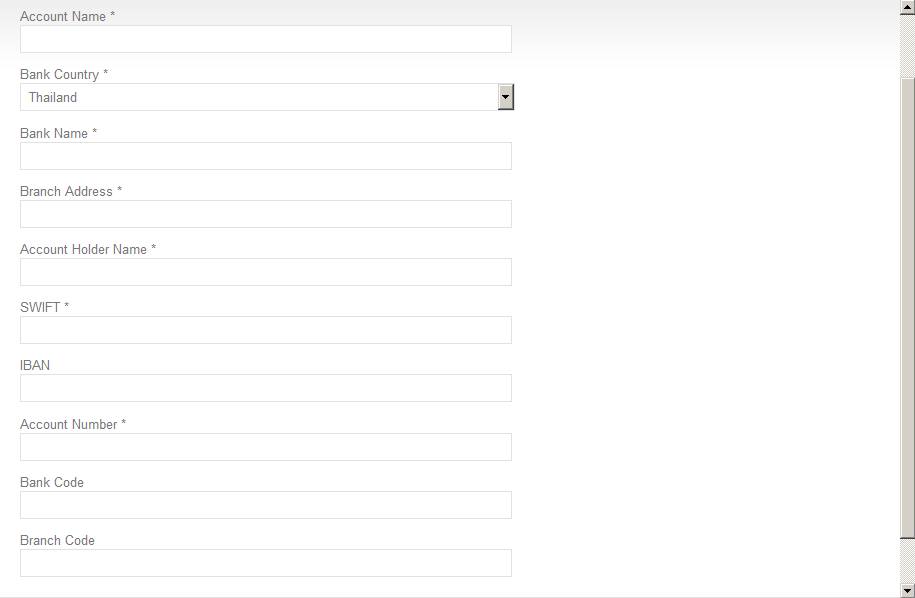The width and height of the screenshot is (915, 598).
Task: Click the SWIFT code input box
Action: pyautogui.click(x=265, y=330)
